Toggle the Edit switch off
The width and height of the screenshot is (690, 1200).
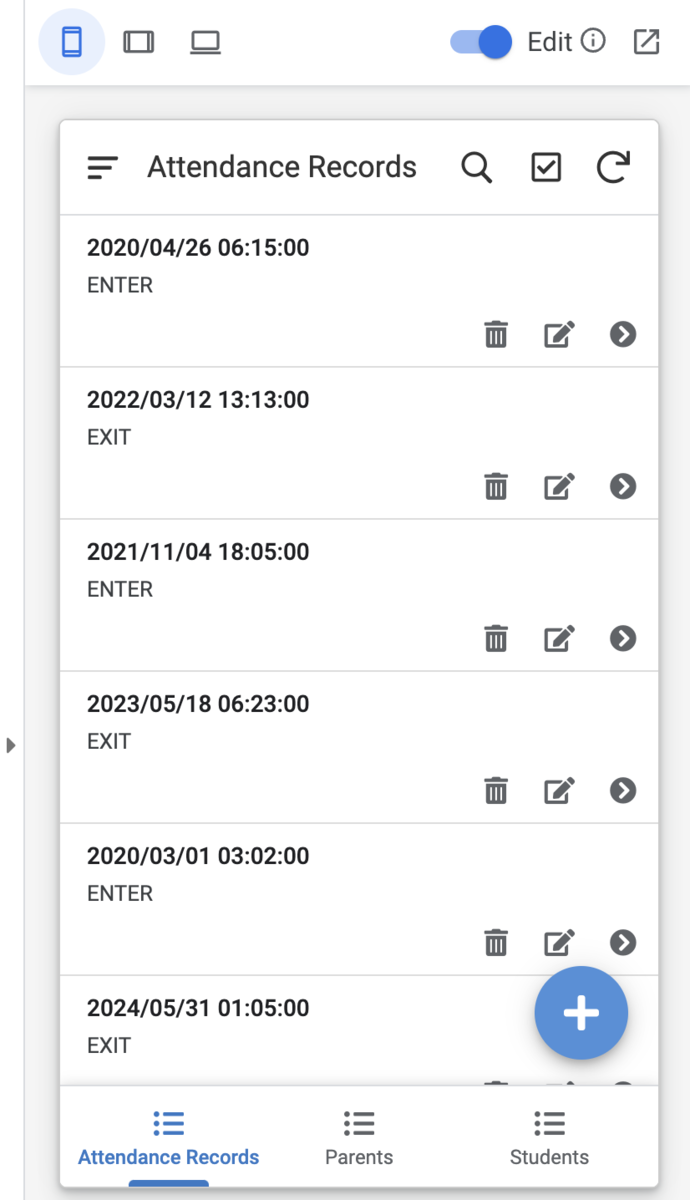pos(481,42)
